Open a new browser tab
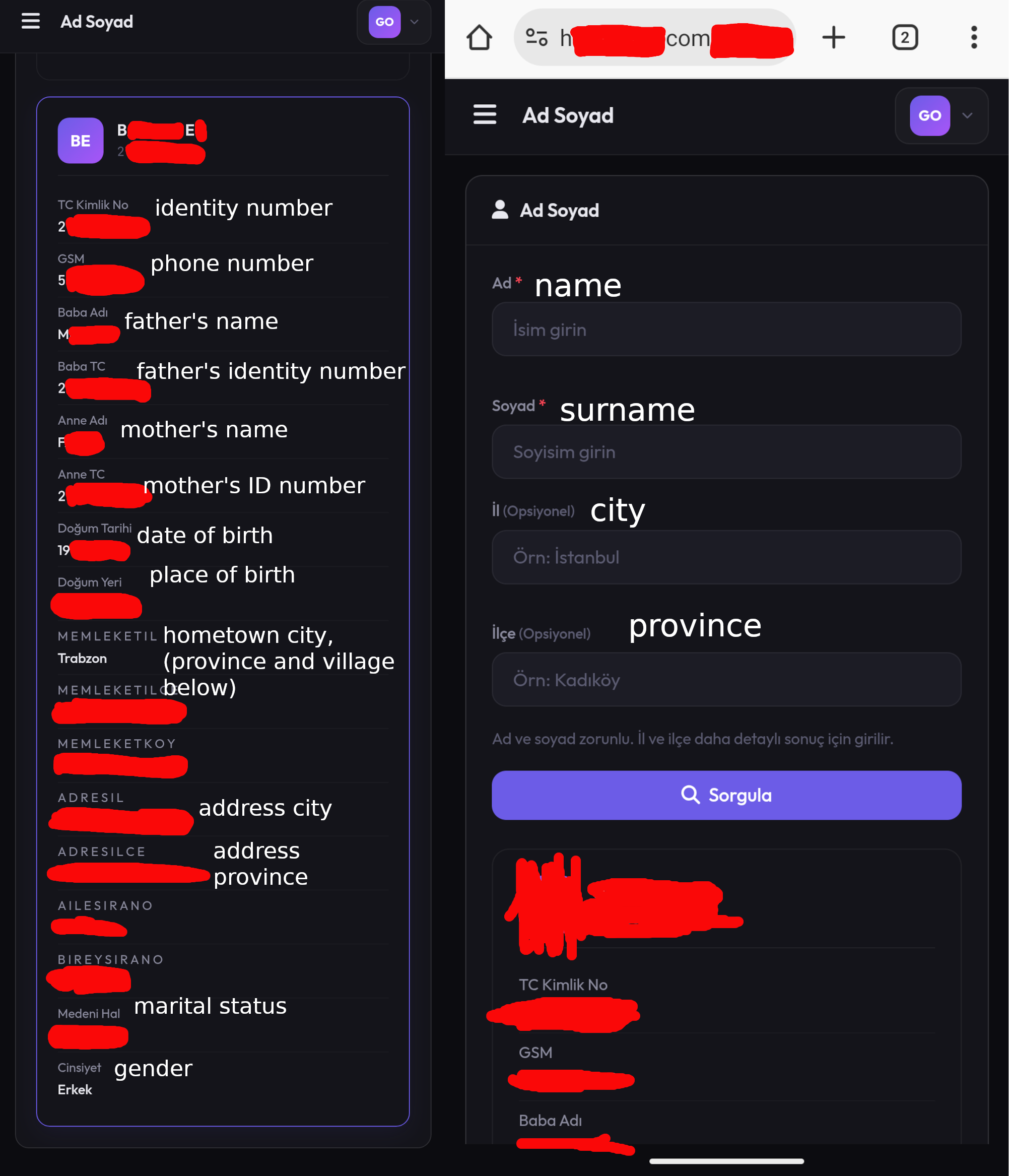 (833, 37)
